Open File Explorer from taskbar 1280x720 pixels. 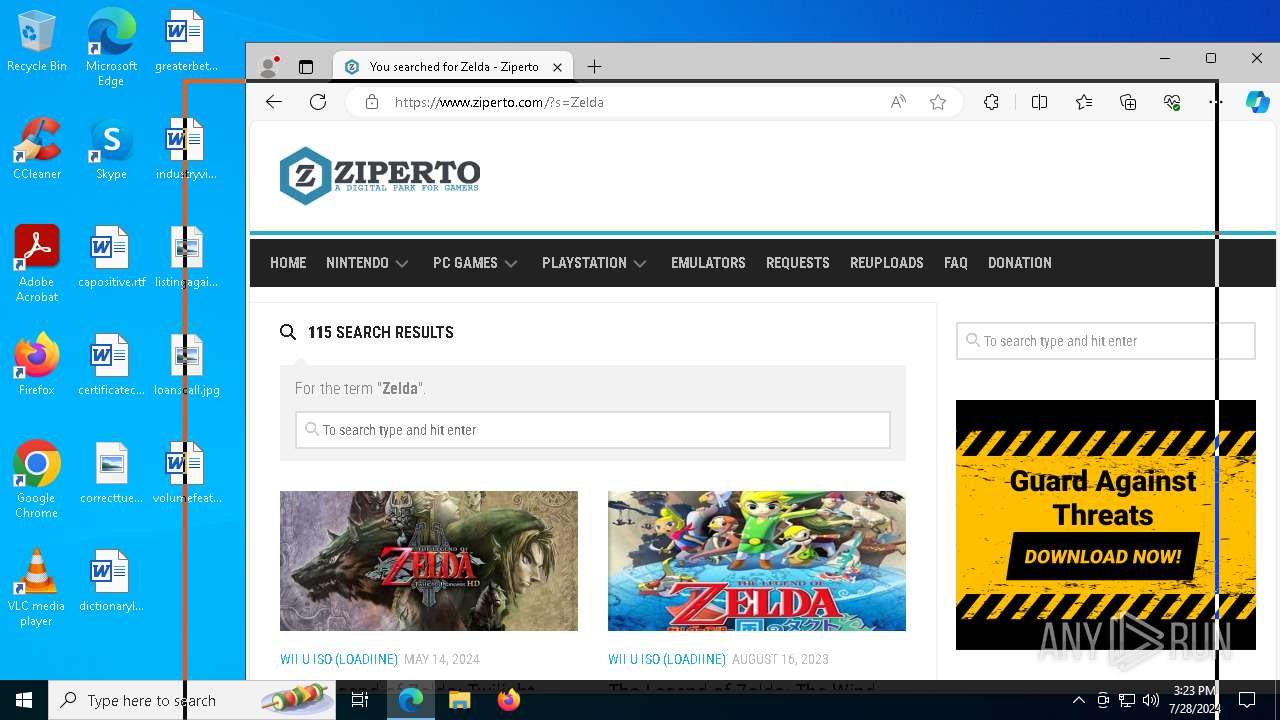tap(459, 700)
